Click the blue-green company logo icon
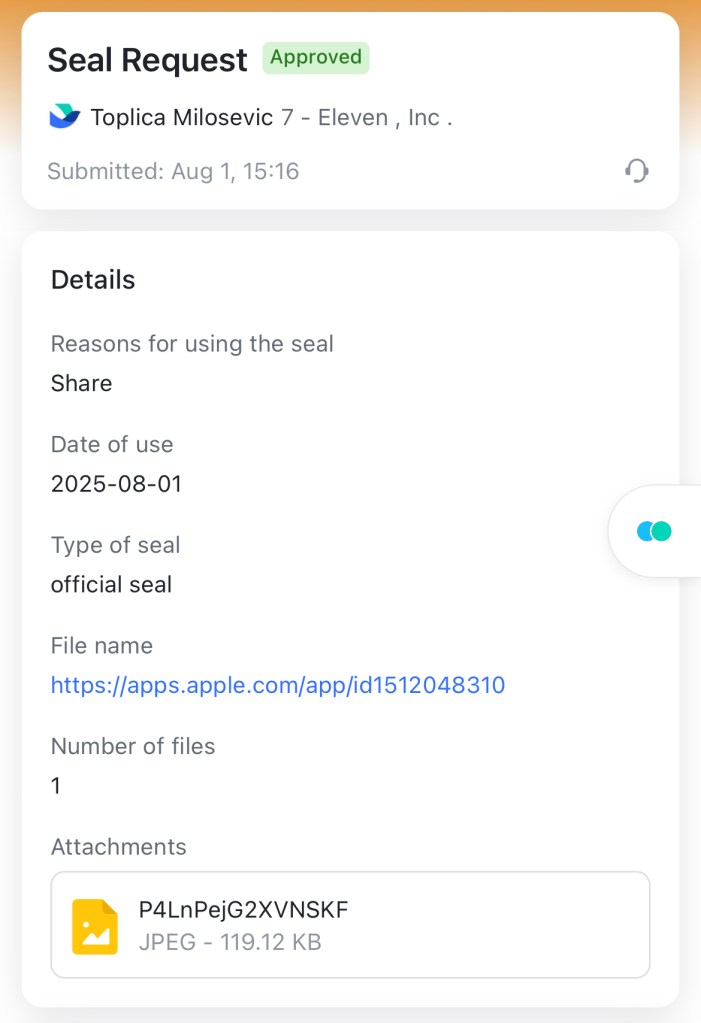Image resolution: width=701 pixels, height=1023 pixels. 65,117
